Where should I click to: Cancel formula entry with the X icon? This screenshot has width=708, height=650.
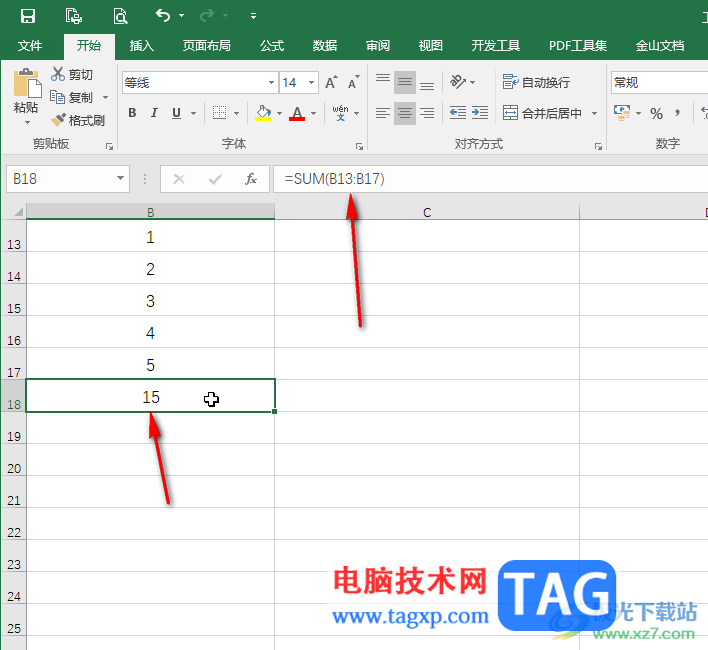(179, 179)
